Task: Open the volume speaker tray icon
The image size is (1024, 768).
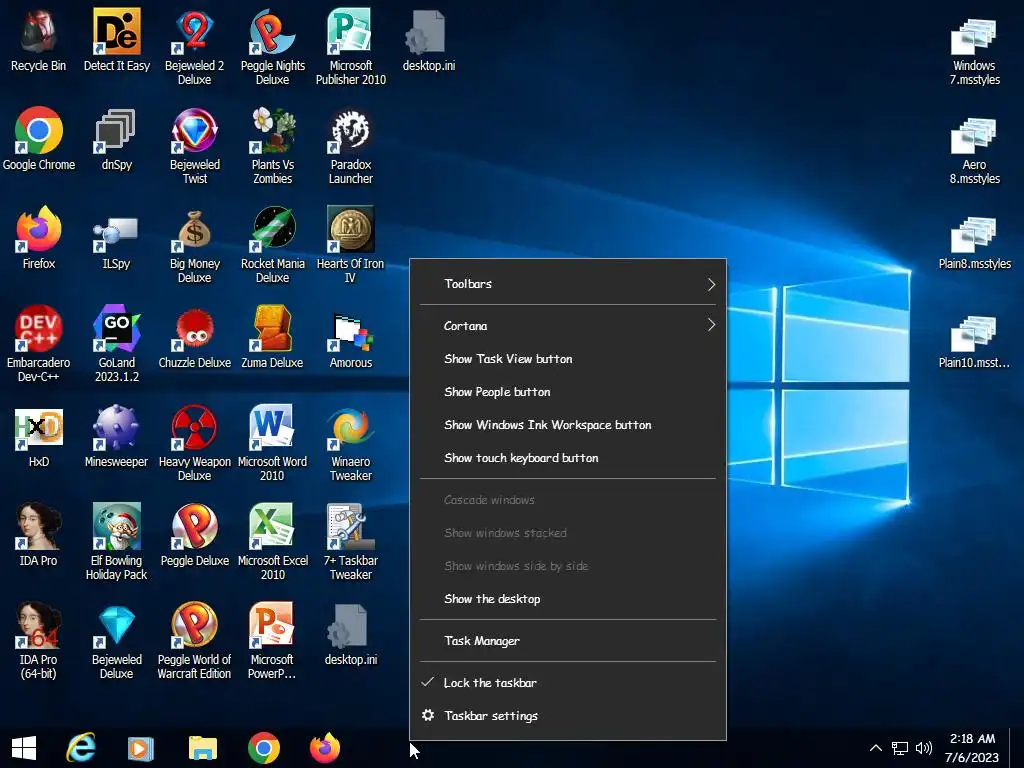Action: (x=923, y=748)
